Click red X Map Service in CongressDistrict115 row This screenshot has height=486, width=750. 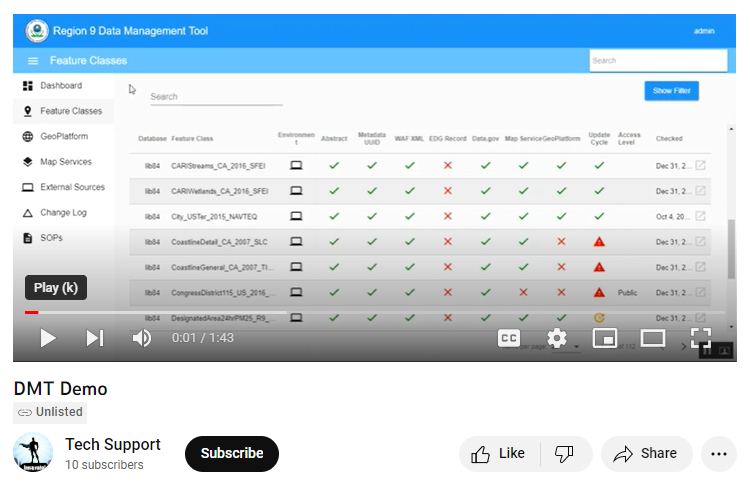pyautogui.click(x=523, y=292)
